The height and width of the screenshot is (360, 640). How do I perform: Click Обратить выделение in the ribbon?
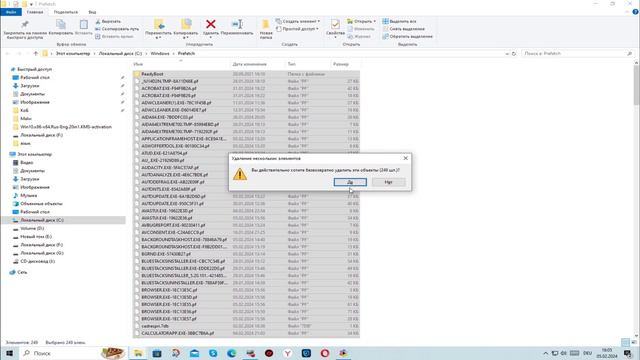(407, 36)
